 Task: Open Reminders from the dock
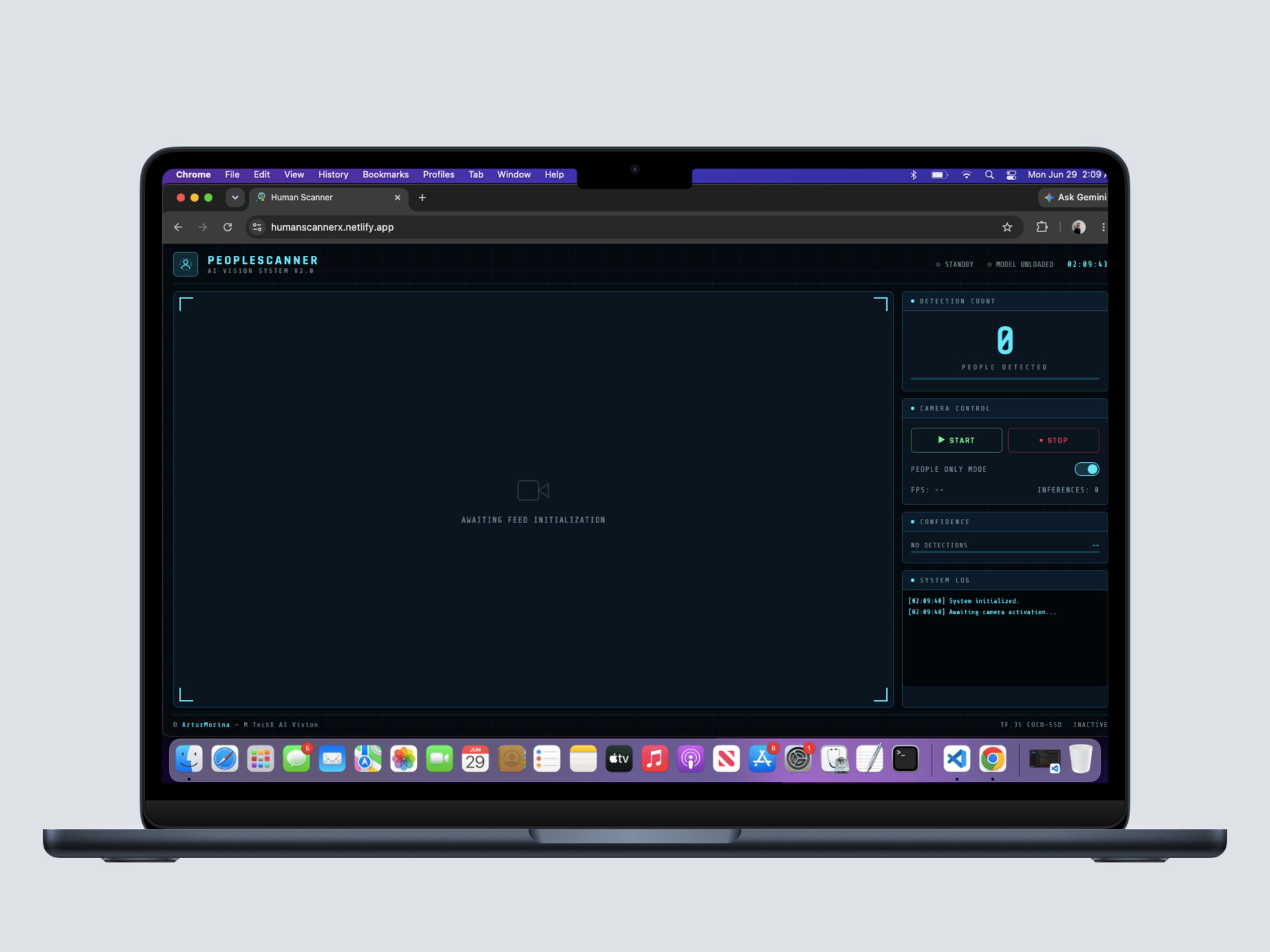[x=547, y=759]
